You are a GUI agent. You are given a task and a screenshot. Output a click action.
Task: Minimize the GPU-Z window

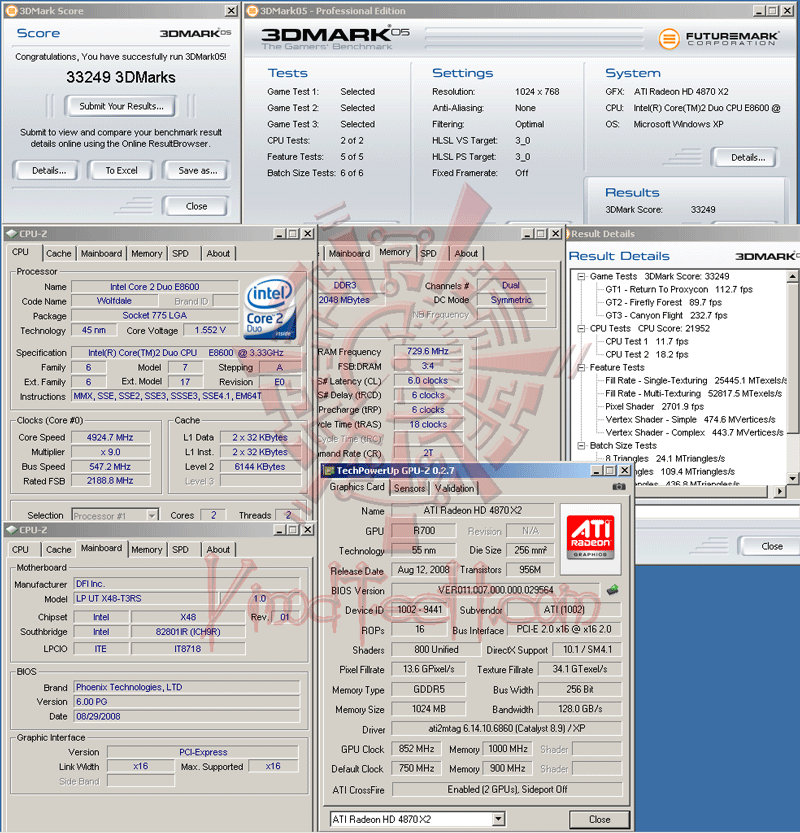pos(597,471)
